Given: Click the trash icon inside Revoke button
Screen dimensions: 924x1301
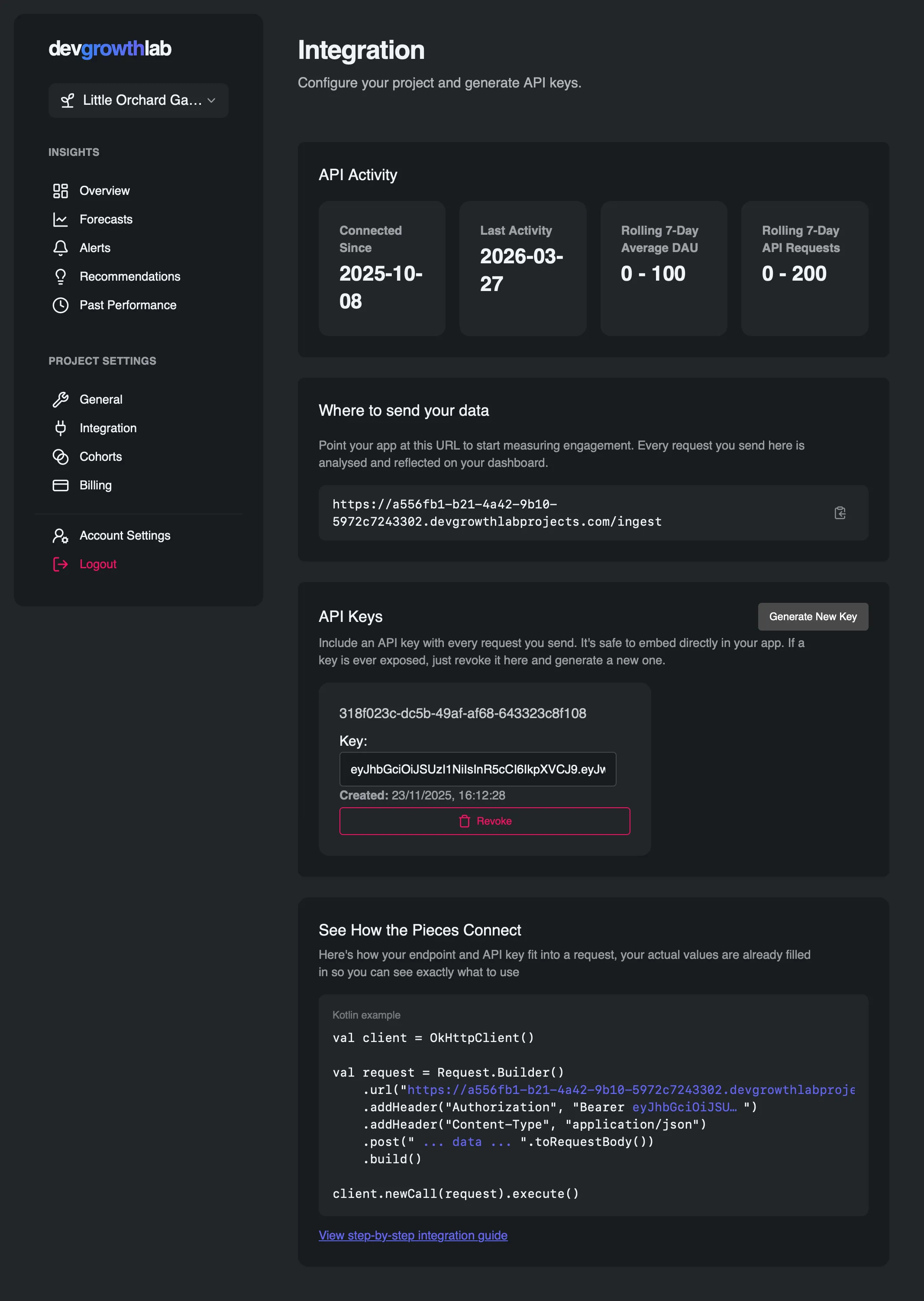Looking at the screenshot, I should coord(465,821).
